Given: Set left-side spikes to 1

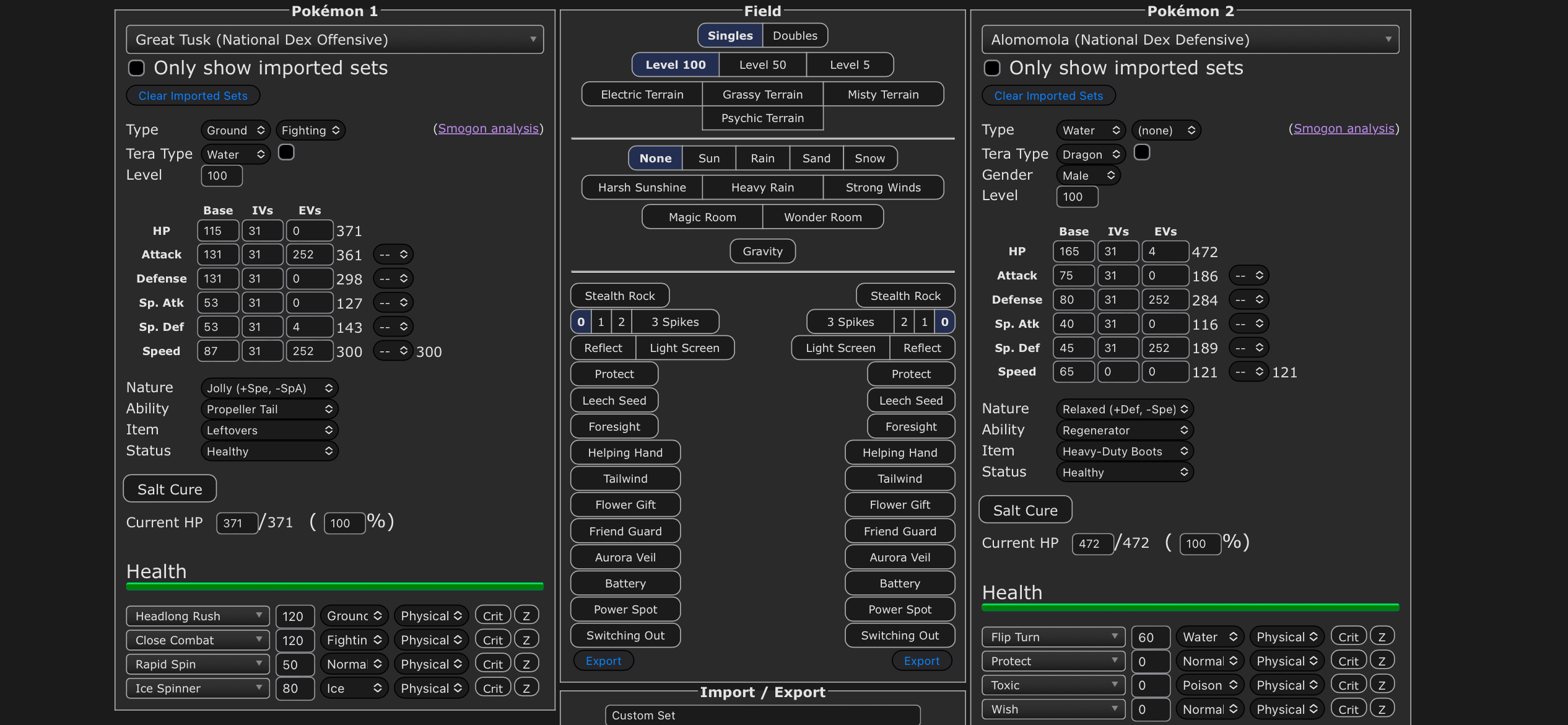Looking at the screenshot, I should tap(601, 322).
